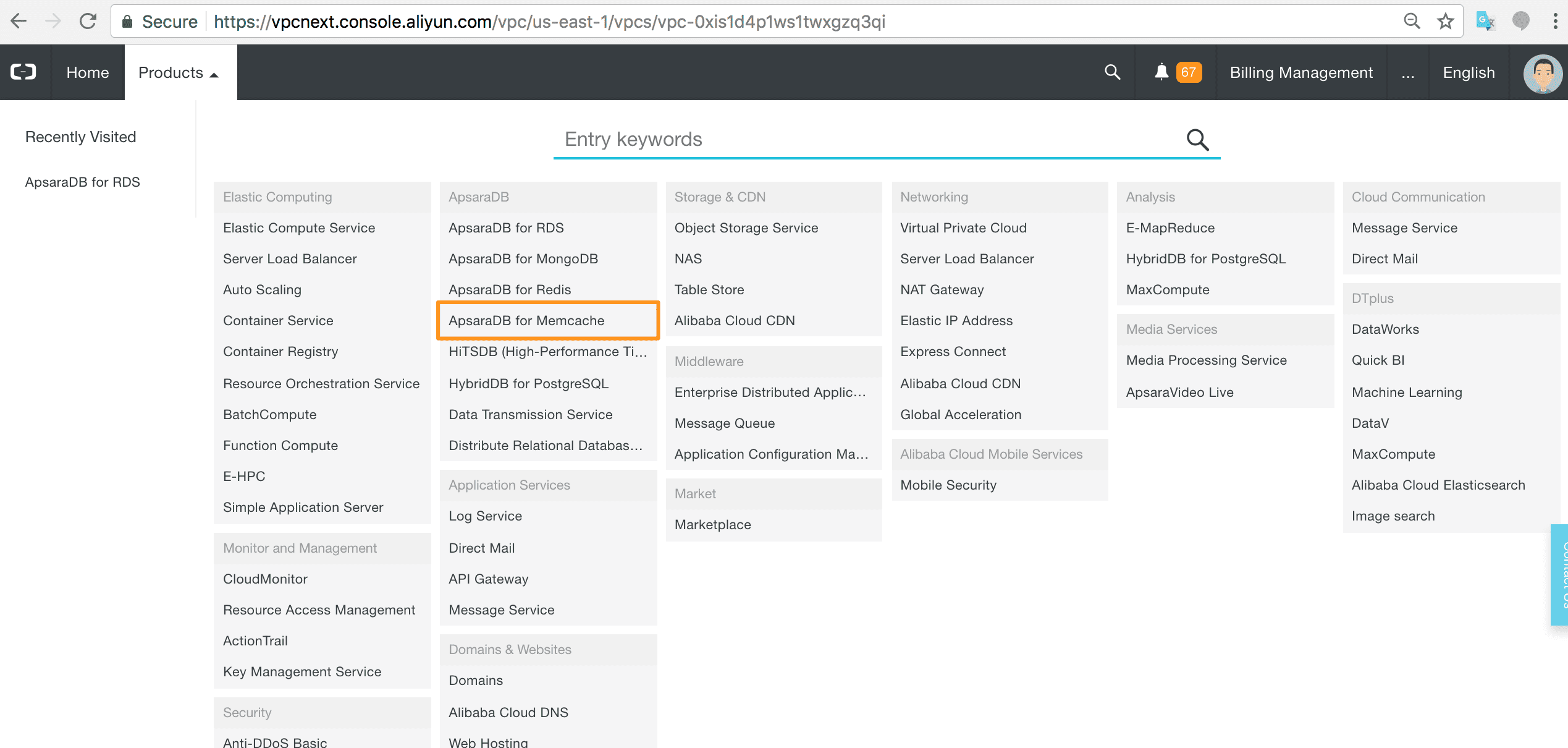Open Global Acceleration
Viewport: 1568px width, 748px height.
coord(961,414)
